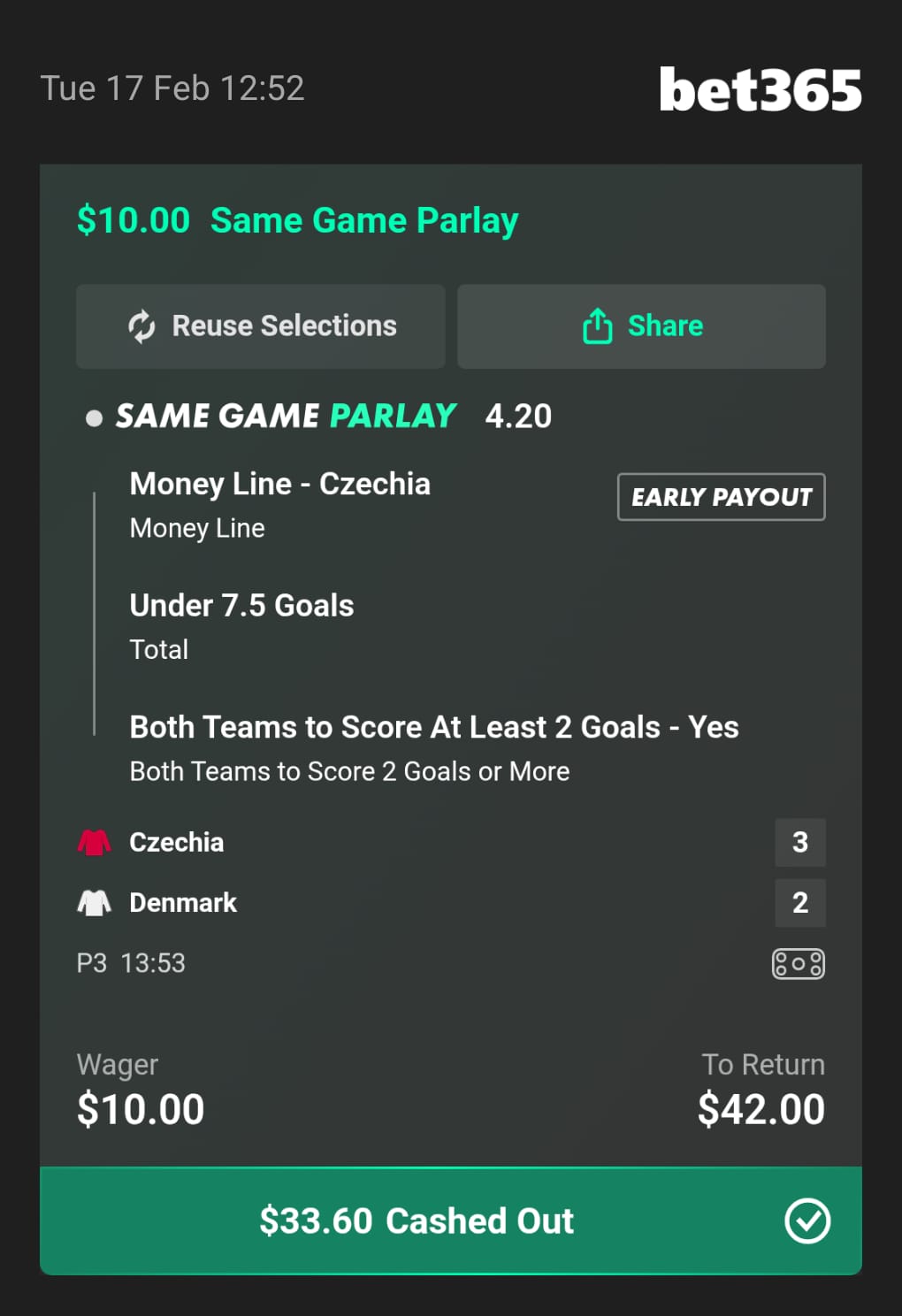Select Both Teams to Score 2 Goals selection
902x1316 pixels.
(433, 728)
